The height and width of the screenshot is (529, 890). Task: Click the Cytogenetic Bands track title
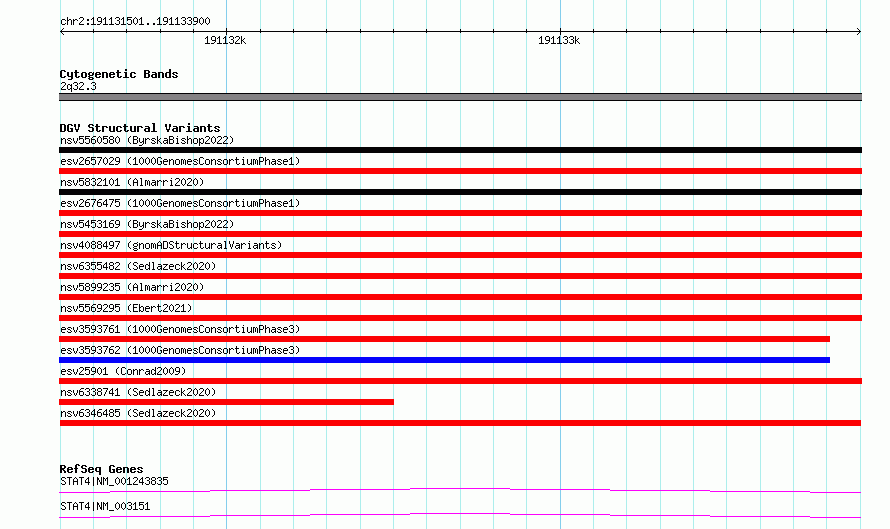point(119,74)
